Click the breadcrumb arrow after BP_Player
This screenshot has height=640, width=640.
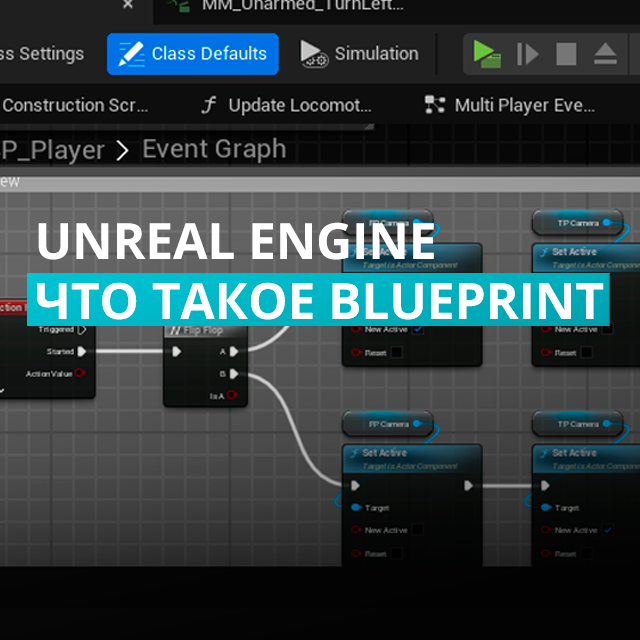point(122,151)
